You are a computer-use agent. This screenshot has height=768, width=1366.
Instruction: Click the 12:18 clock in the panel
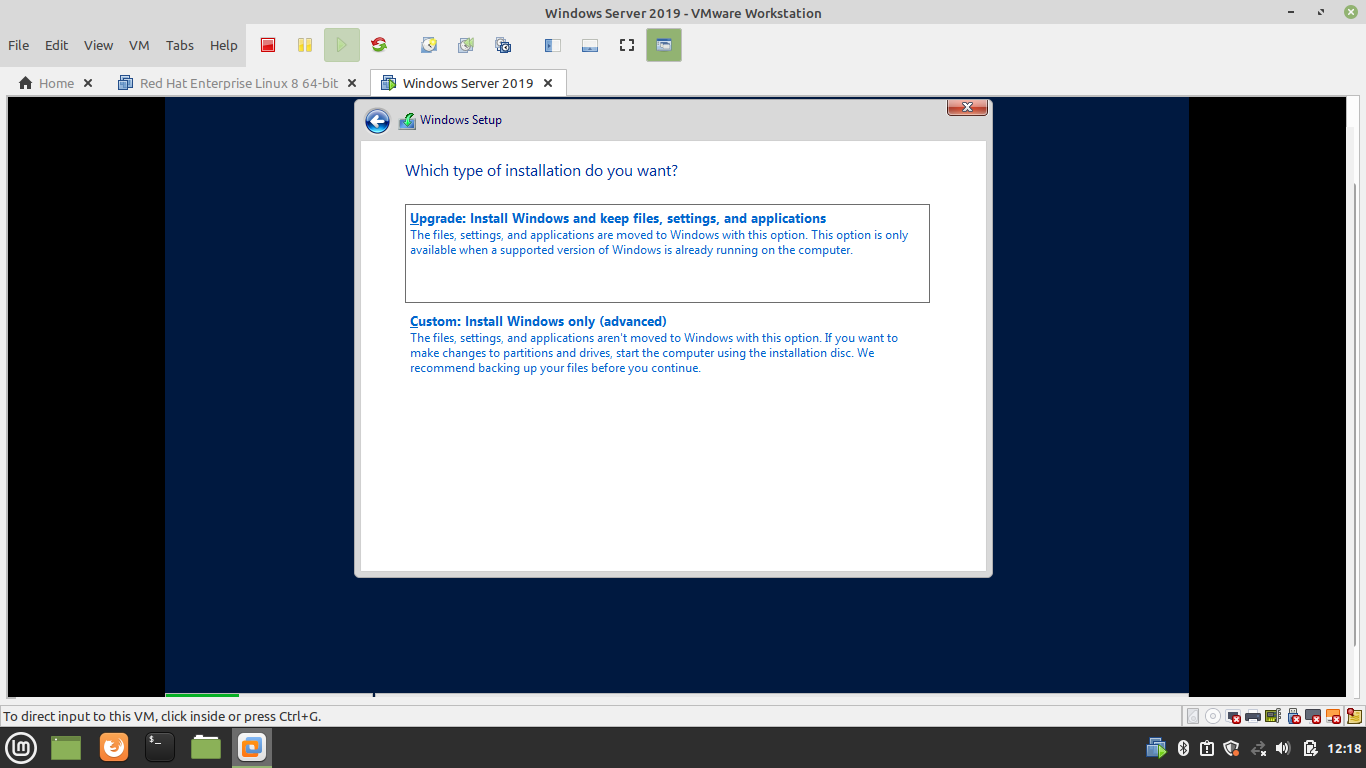(x=1344, y=748)
